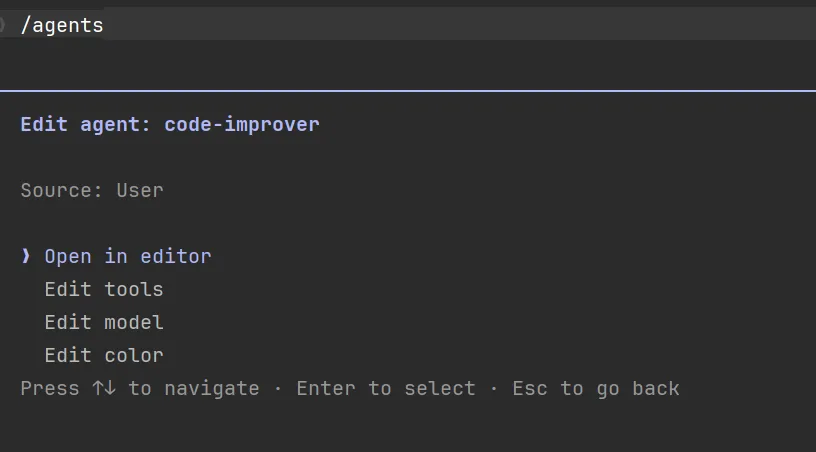The height and width of the screenshot is (452, 816).
Task: Select the Edit color option
Action: point(104,355)
